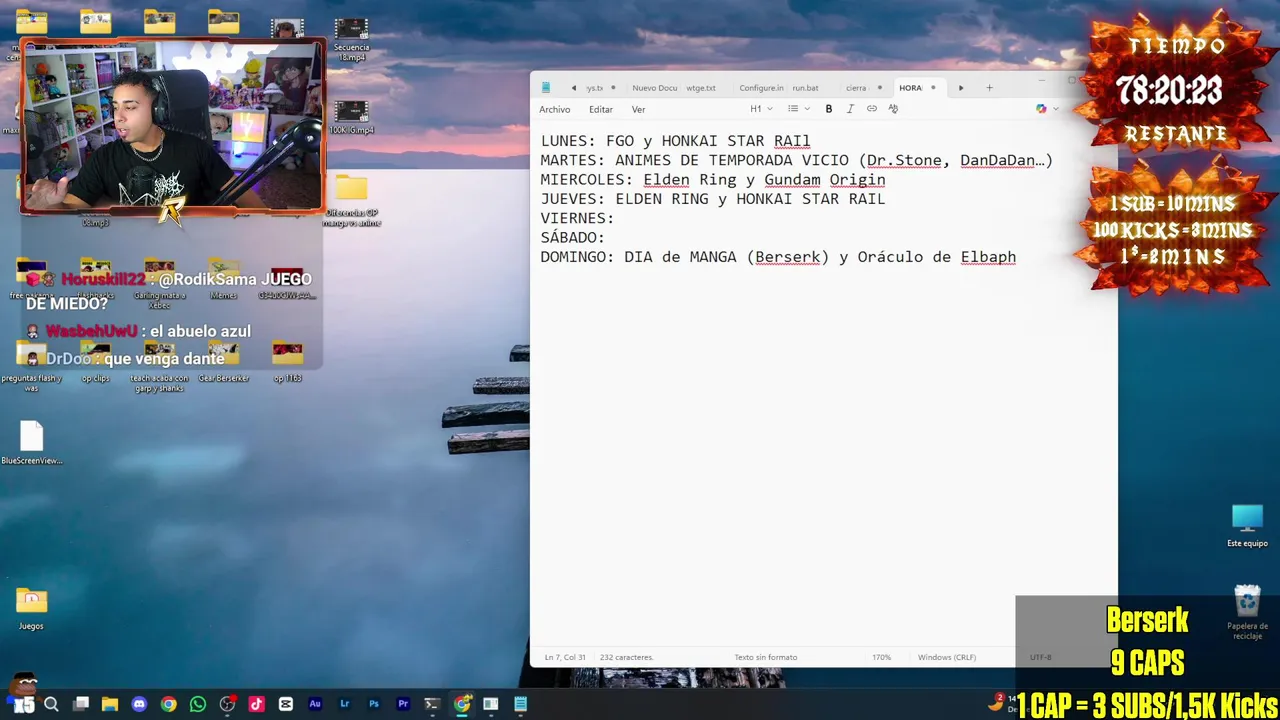Viewport: 1280px width, 720px height.
Task: Select the op 1163 desktop folder
Action: 287,363
